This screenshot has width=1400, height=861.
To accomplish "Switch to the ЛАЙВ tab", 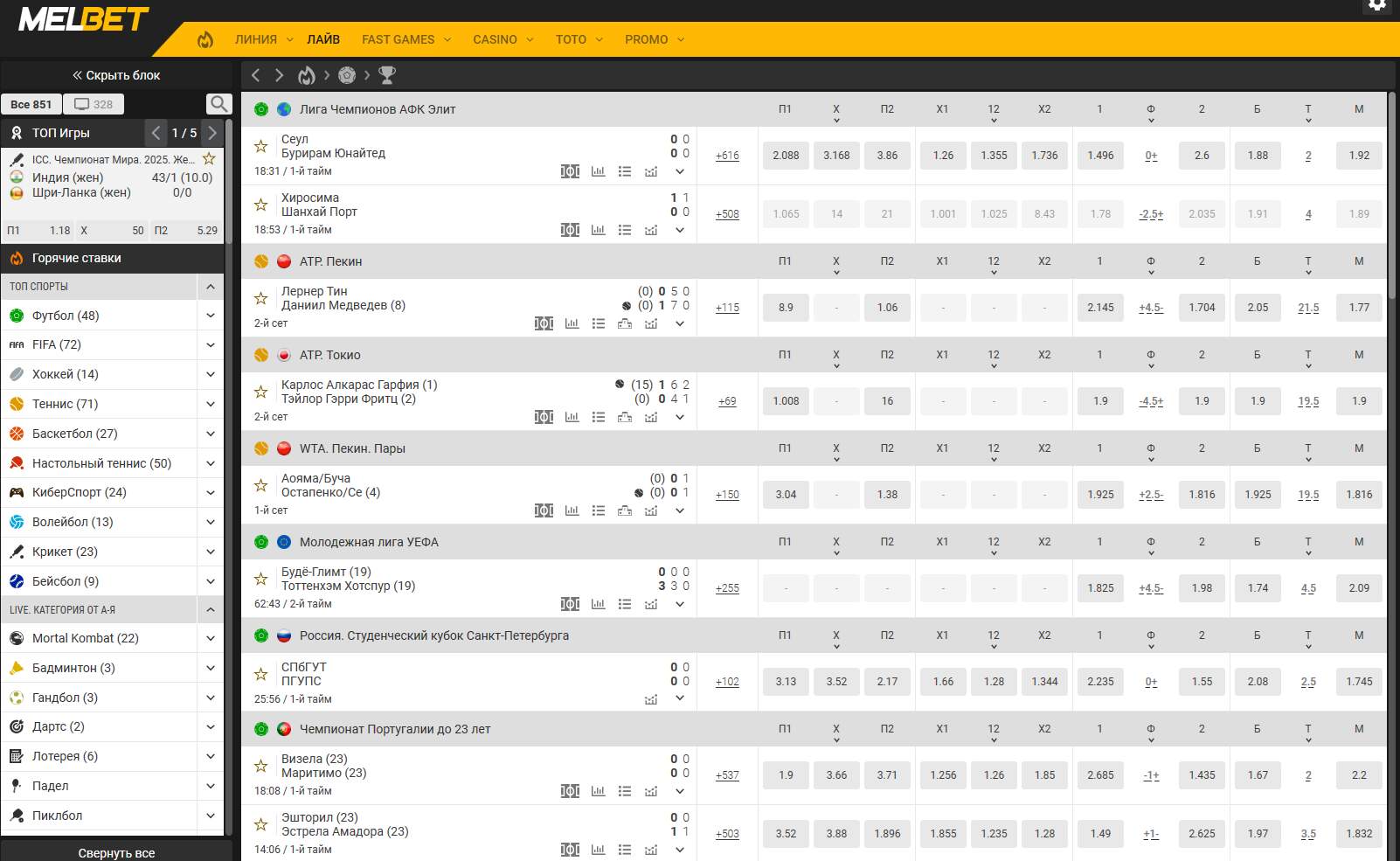I will coord(323,39).
